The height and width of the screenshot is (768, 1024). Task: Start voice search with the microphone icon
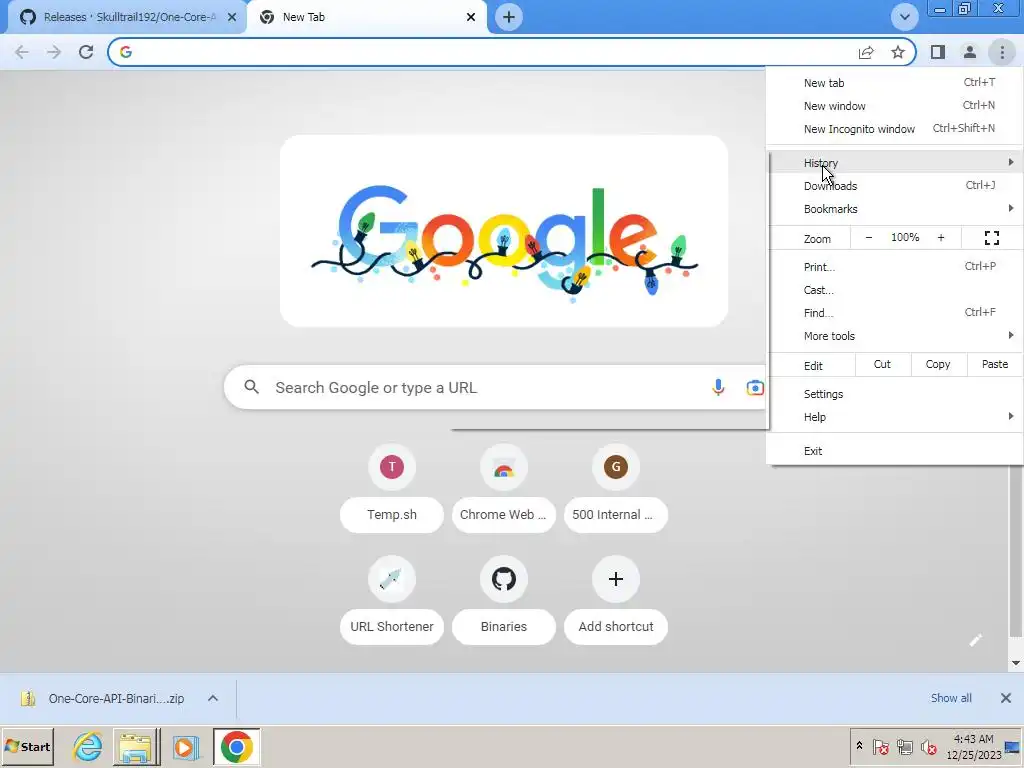click(718, 387)
